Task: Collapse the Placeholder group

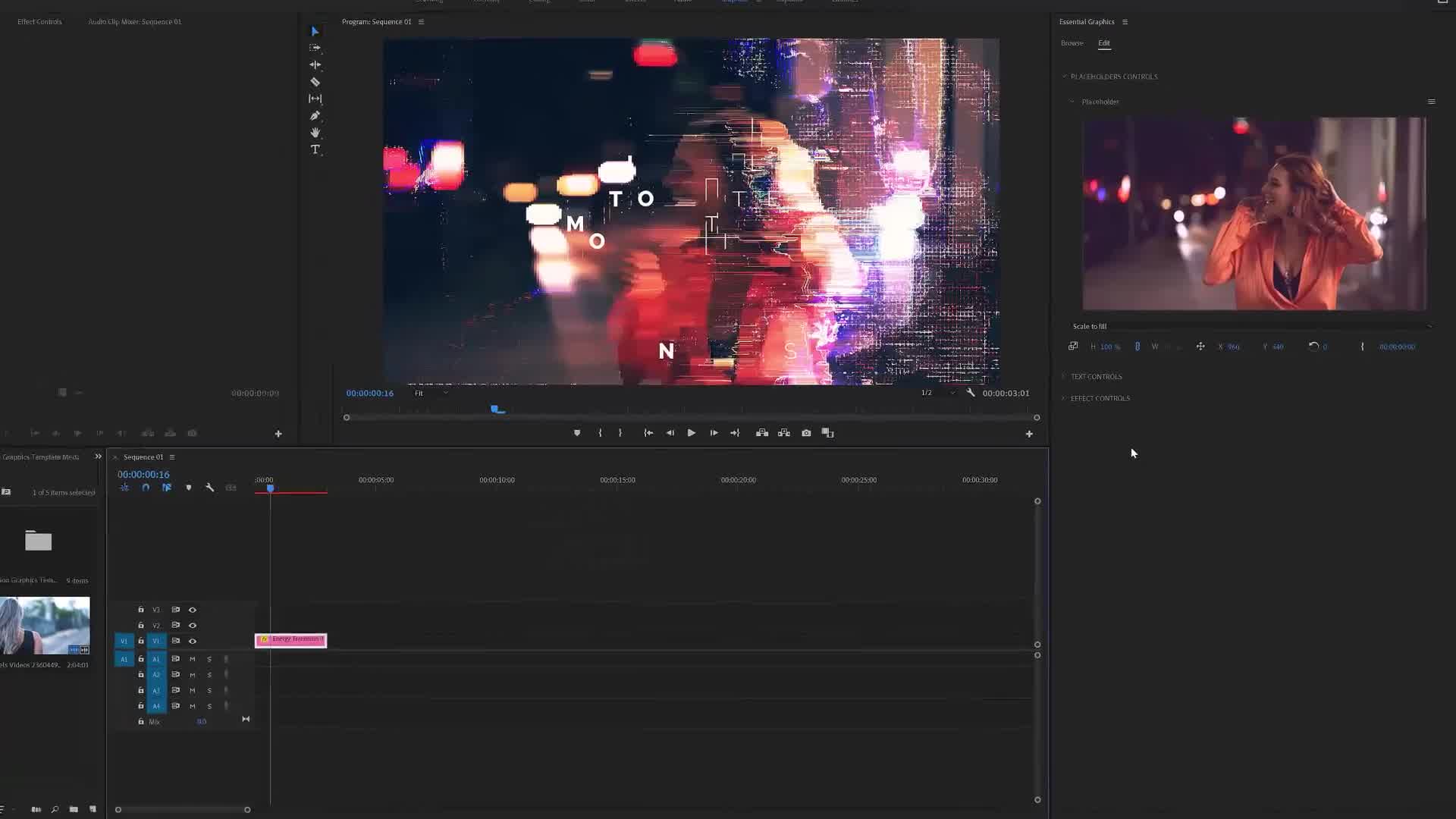Action: (1072, 102)
